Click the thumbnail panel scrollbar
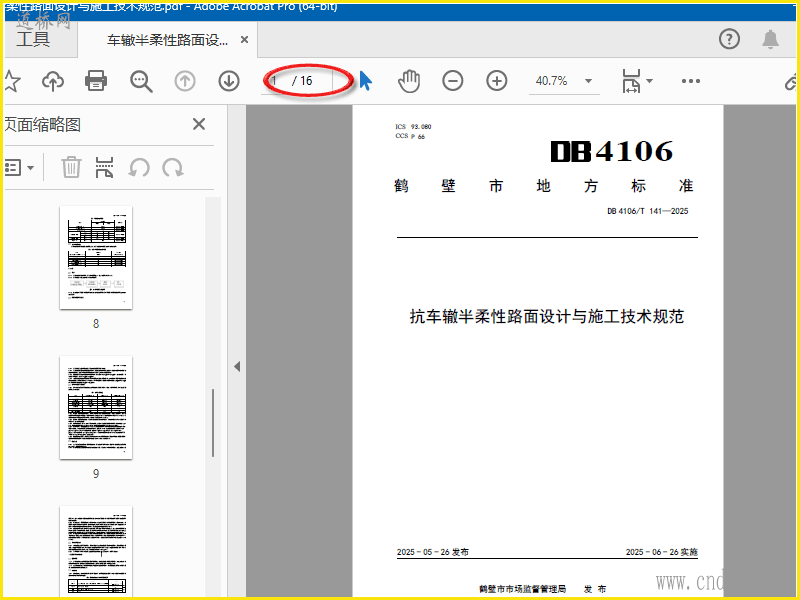 (x=213, y=423)
